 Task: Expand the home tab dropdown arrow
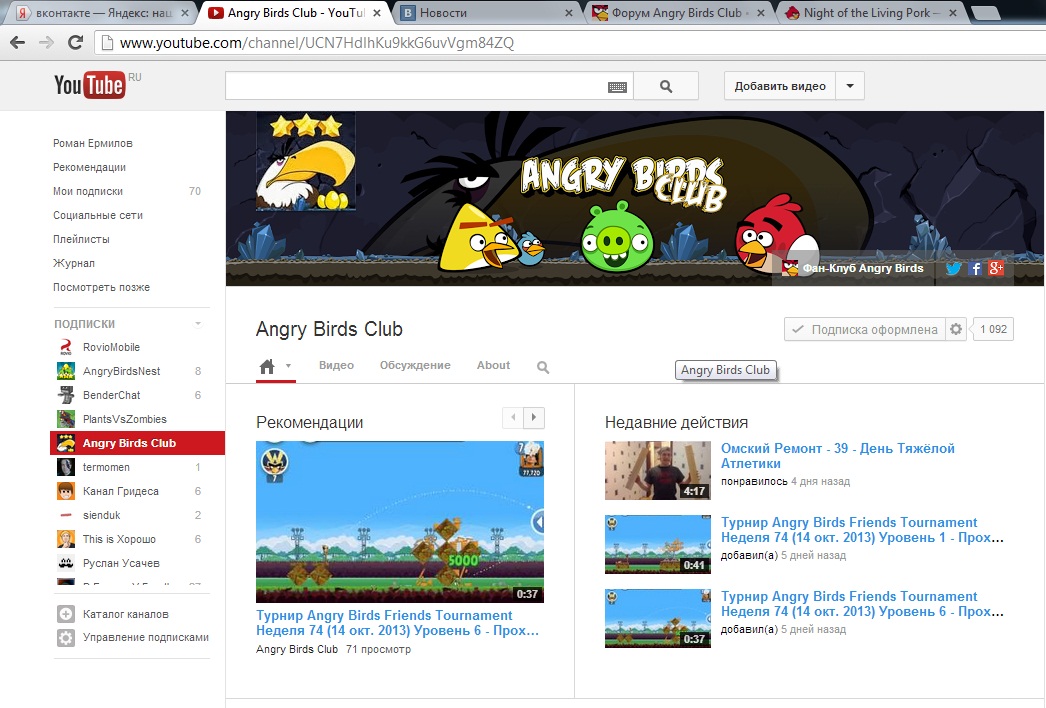(288, 366)
